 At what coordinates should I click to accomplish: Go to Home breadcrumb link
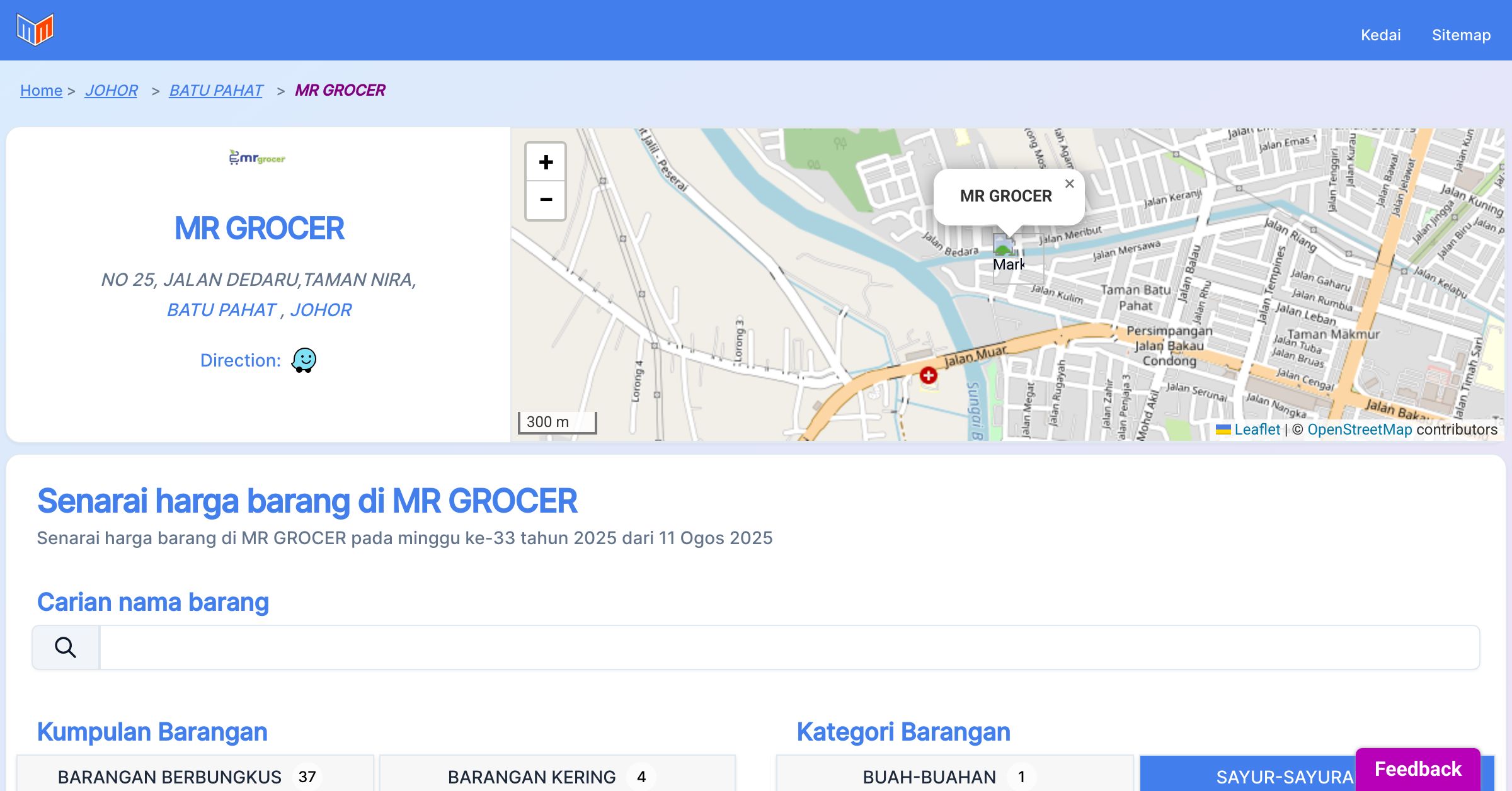[x=41, y=90]
